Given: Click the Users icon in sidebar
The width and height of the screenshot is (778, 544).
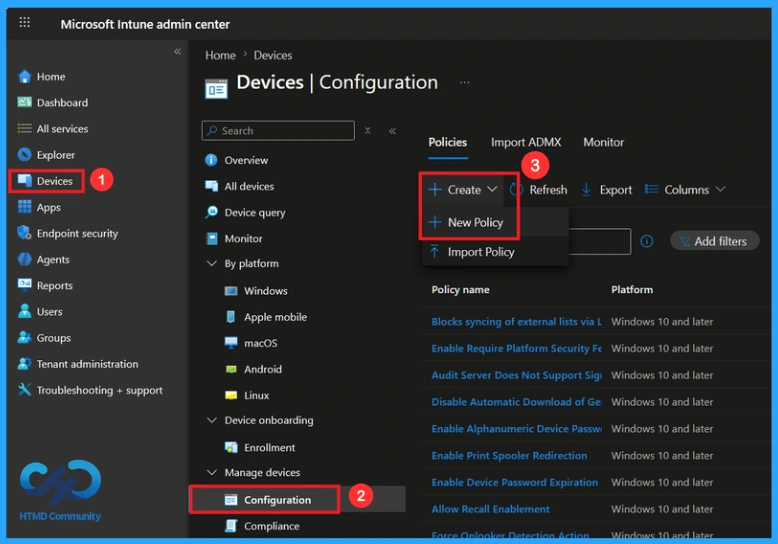Looking at the screenshot, I should [x=24, y=311].
